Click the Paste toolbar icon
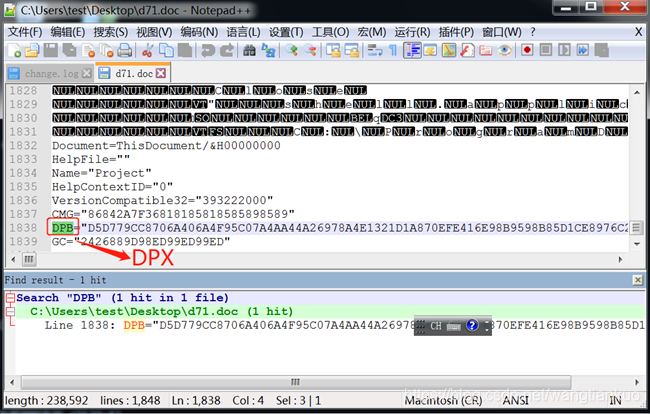This screenshot has width=650, height=414. pyautogui.click(x=185, y=51)
